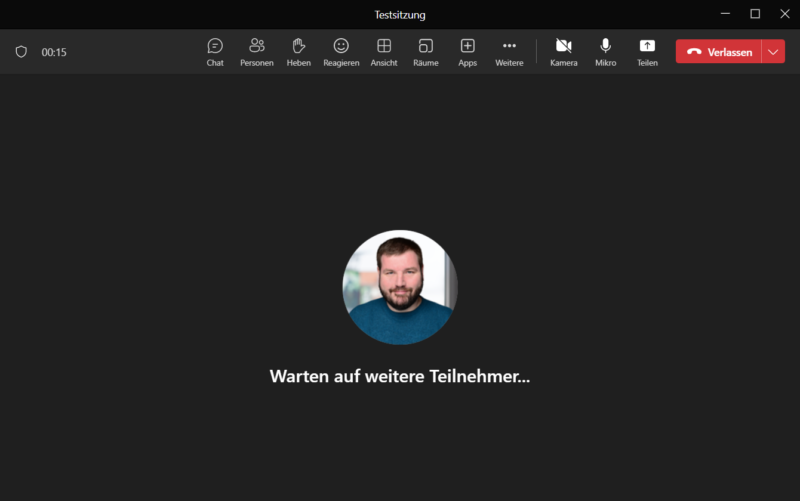Image resolution: width=800 pixels, height=501 pixels.
Task: Expand the Verlassen dropdown arrow
Action: [x=773, y=52]
